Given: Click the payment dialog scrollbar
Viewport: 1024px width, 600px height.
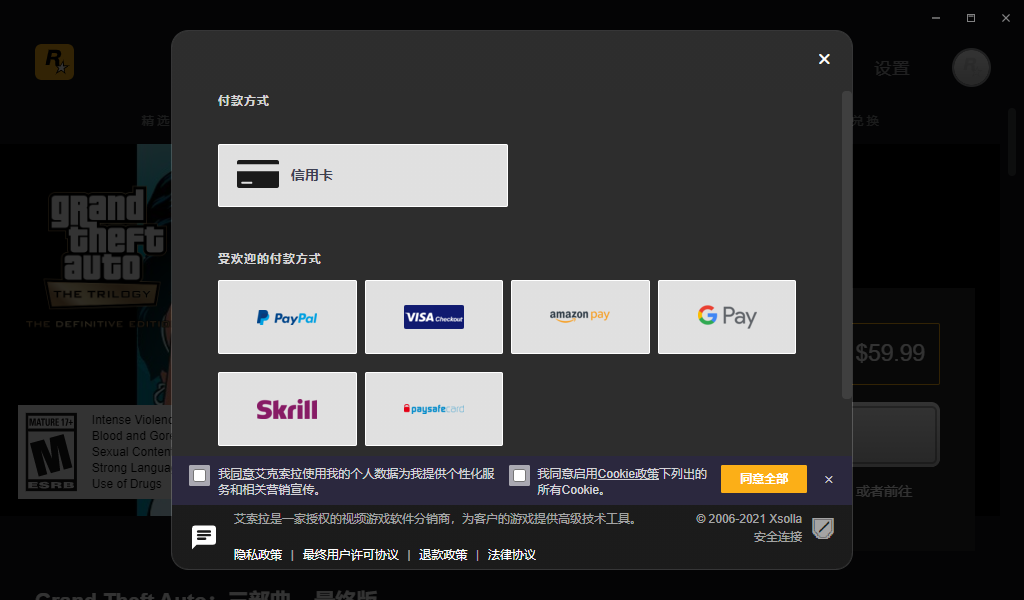Looking at the screenshot, I should pyautogui.click(x=847, y=245).
